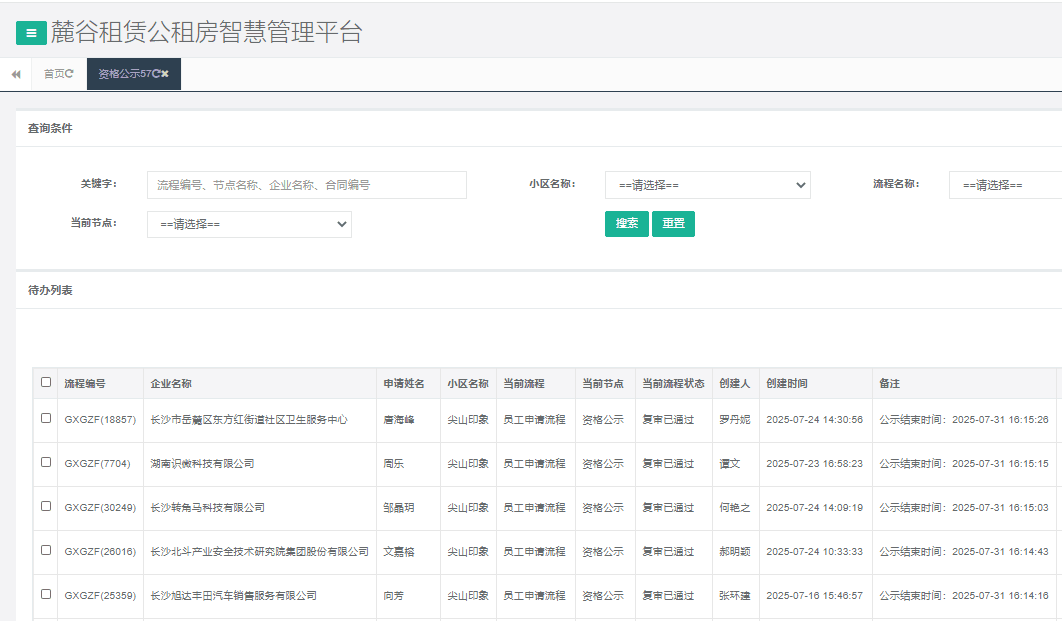Check the row for GXGZF(18857)

46,418
